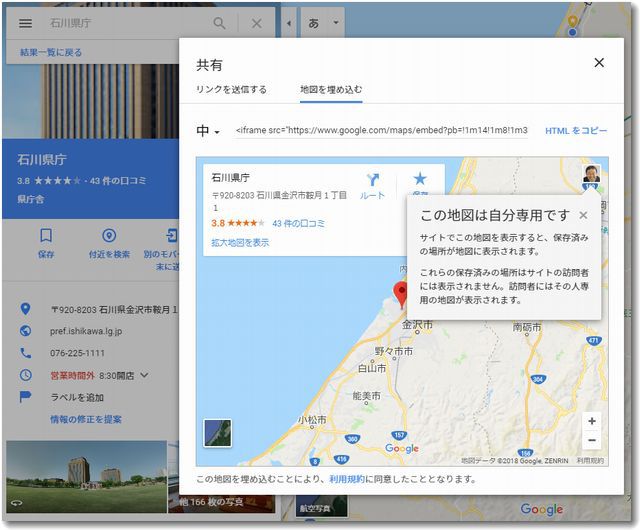
Task: Click the search magnifier icon
Action: click(219, 23)
